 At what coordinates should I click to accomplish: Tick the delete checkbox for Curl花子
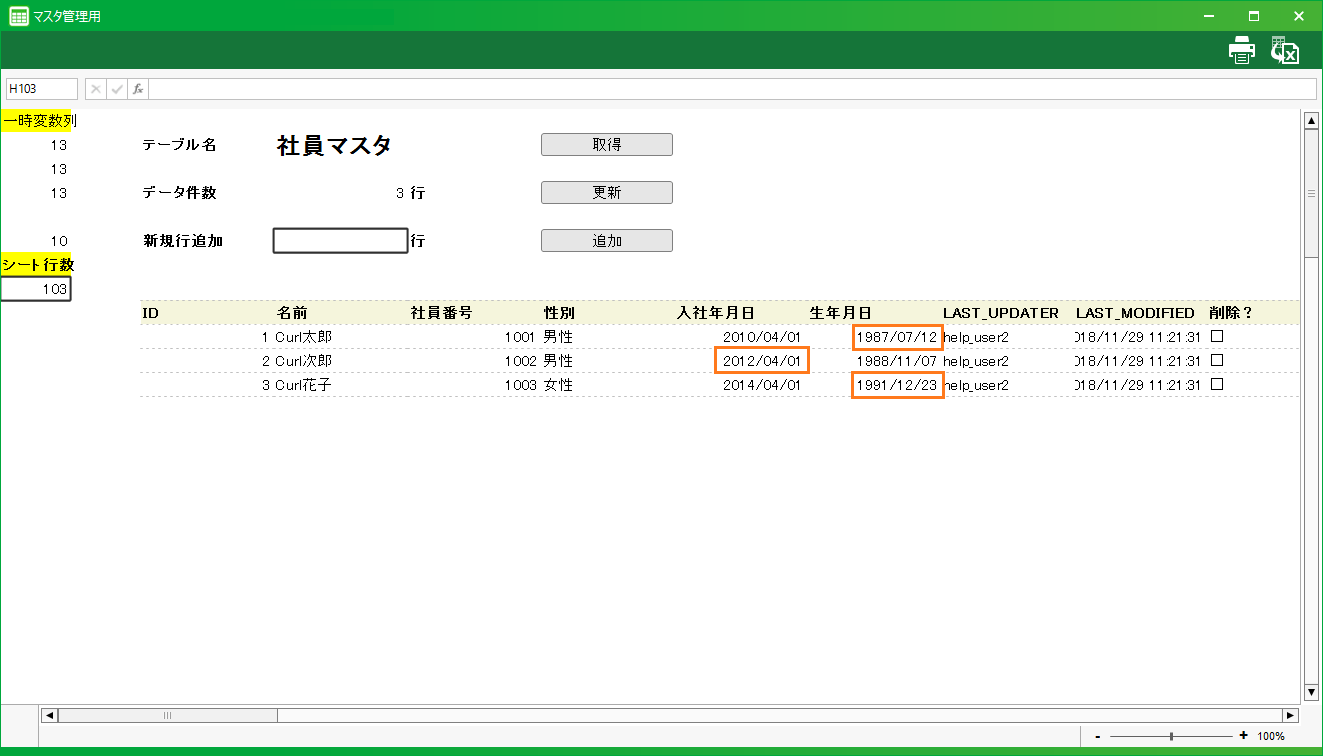(x=1217, y=384)
